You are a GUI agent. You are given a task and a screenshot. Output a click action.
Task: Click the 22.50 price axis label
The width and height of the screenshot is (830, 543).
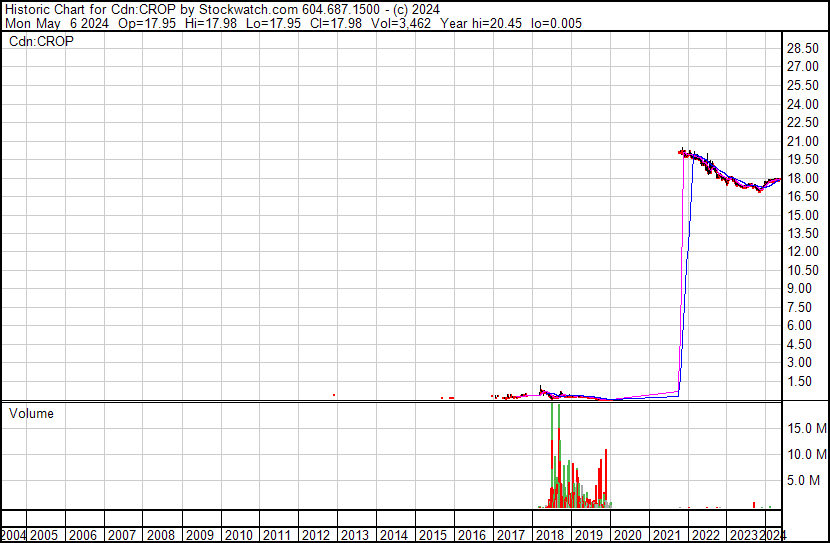pos(803,122)
